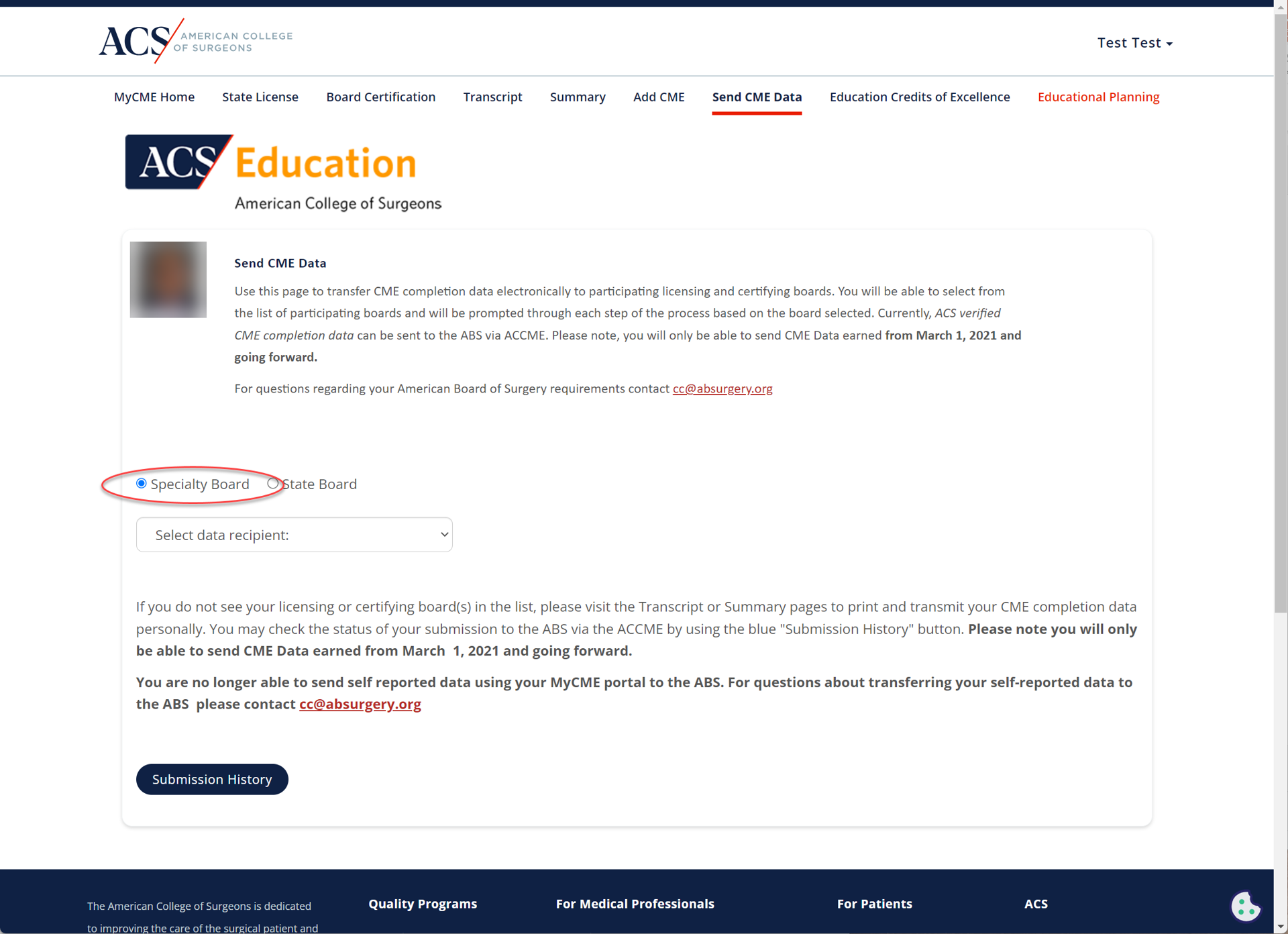Open the Select data recipient dropdown

(294, 535)
